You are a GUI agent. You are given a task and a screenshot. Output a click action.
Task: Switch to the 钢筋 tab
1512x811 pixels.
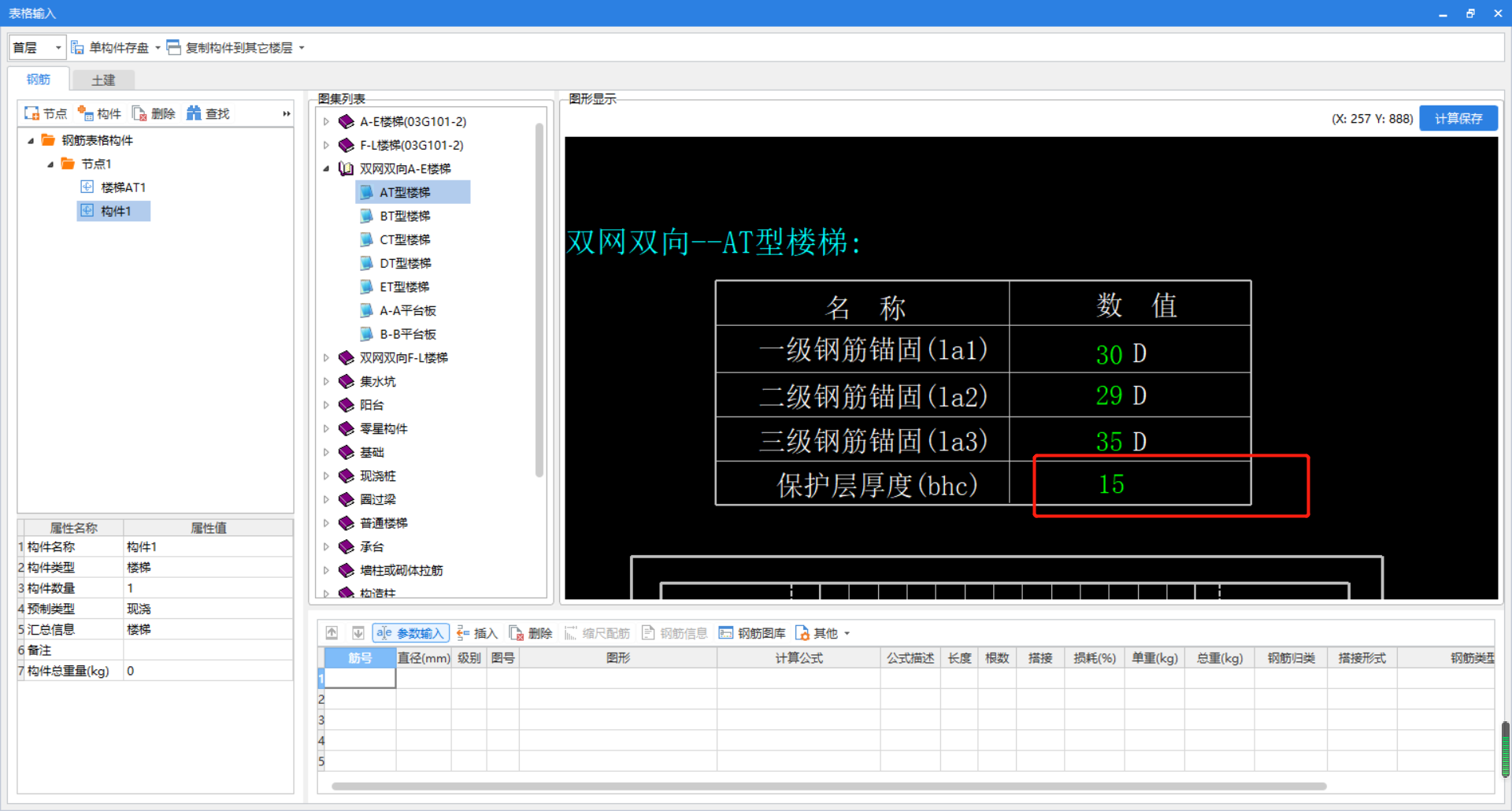pyautogui.click(x=39, y=80)
